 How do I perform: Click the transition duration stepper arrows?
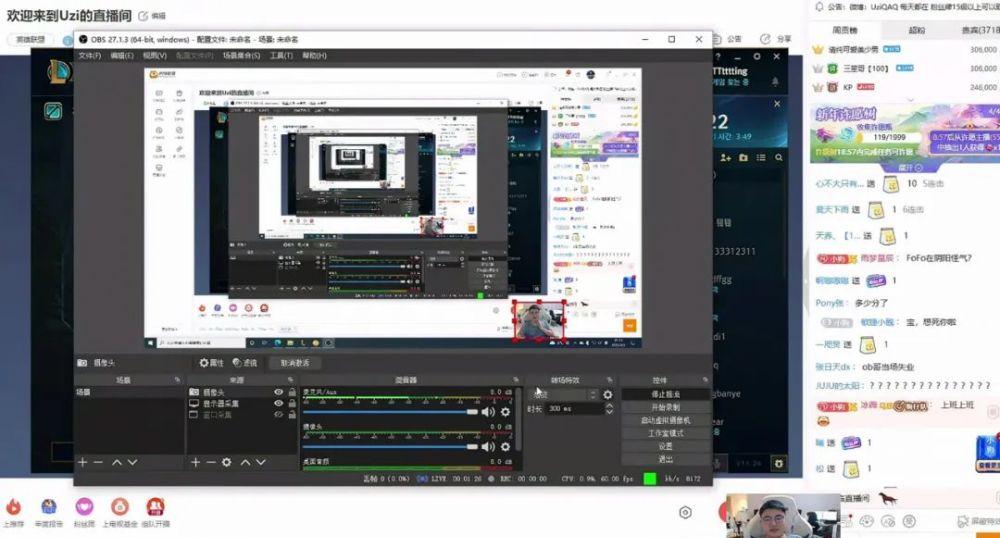coord(609,409)
